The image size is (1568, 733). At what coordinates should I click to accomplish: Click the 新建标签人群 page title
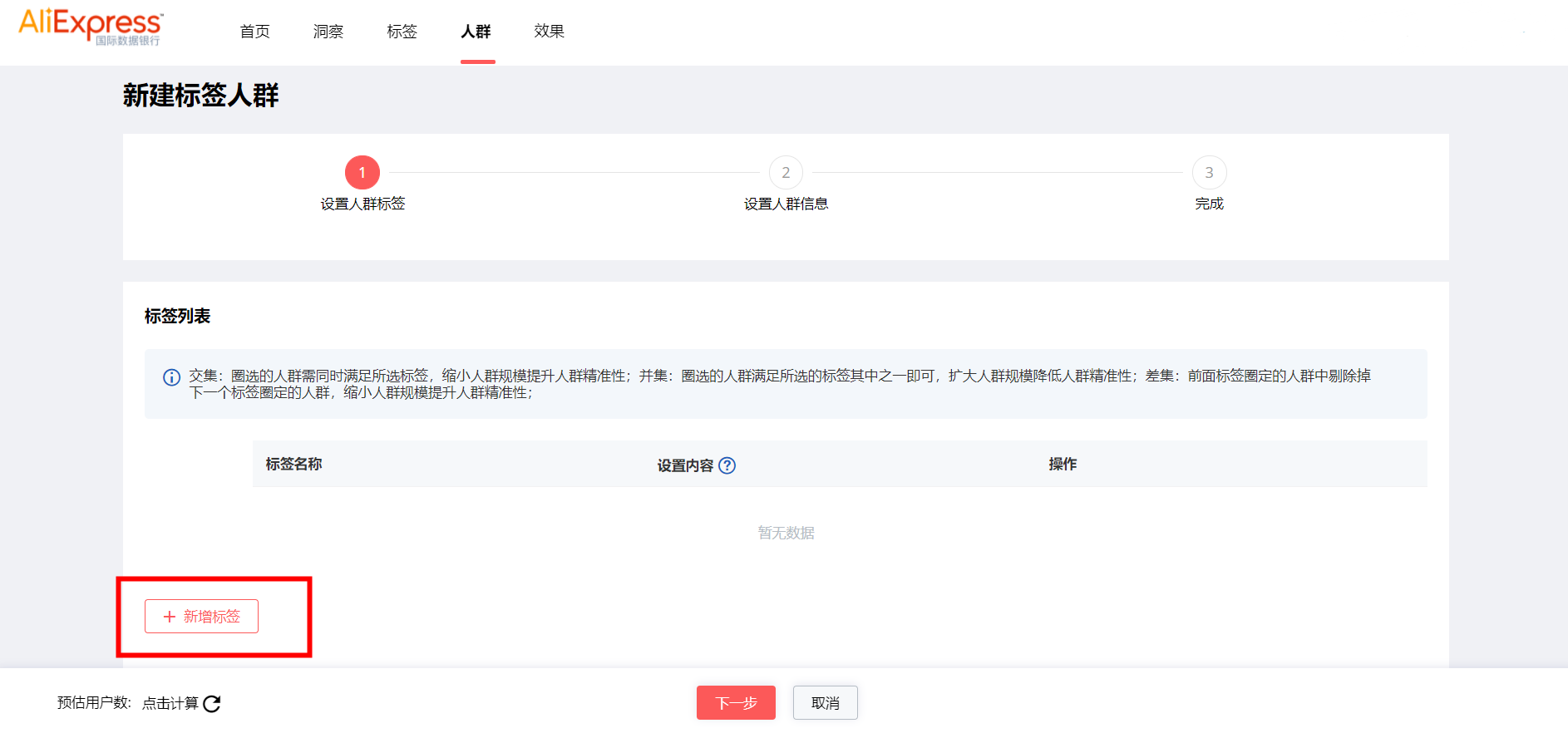[x=200, y=96]
